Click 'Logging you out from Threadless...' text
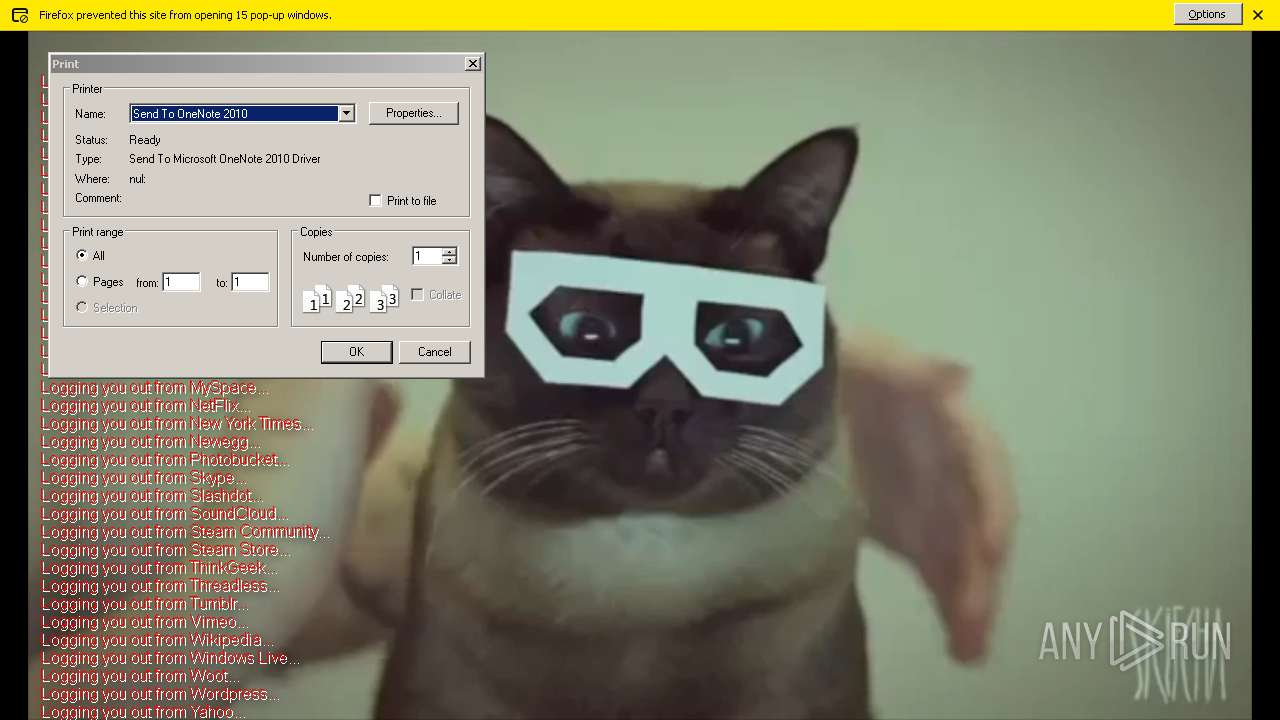The image size is (1280, 720). [x=160, y=586]
